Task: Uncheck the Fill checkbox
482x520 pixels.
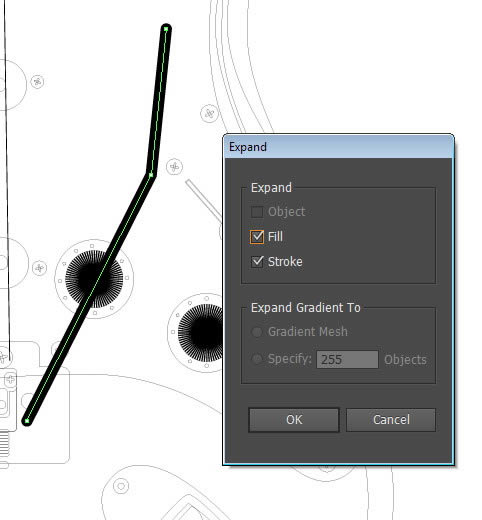Action: point(257,237)
